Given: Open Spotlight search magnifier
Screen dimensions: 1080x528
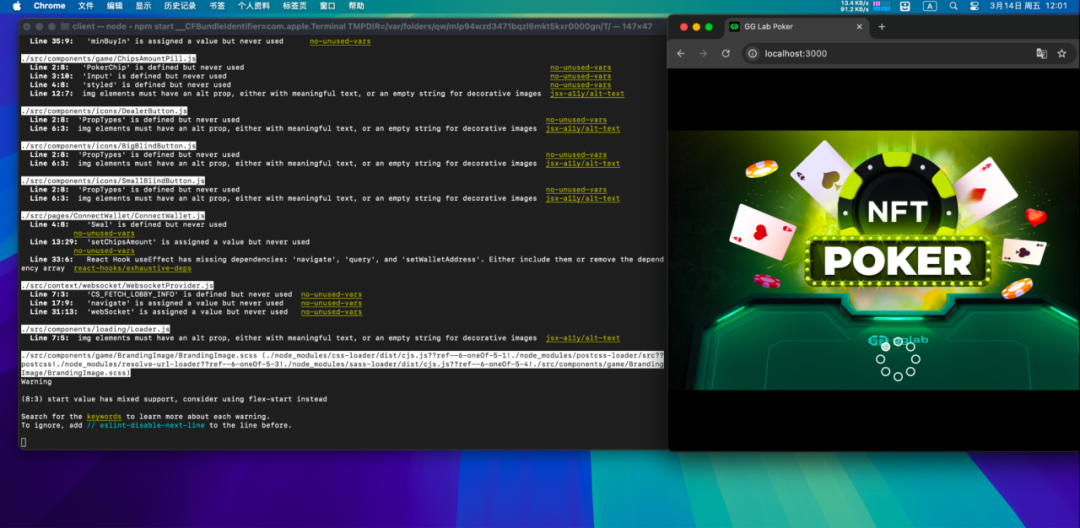Looking at the screenshot, I should tap(953, 6).
